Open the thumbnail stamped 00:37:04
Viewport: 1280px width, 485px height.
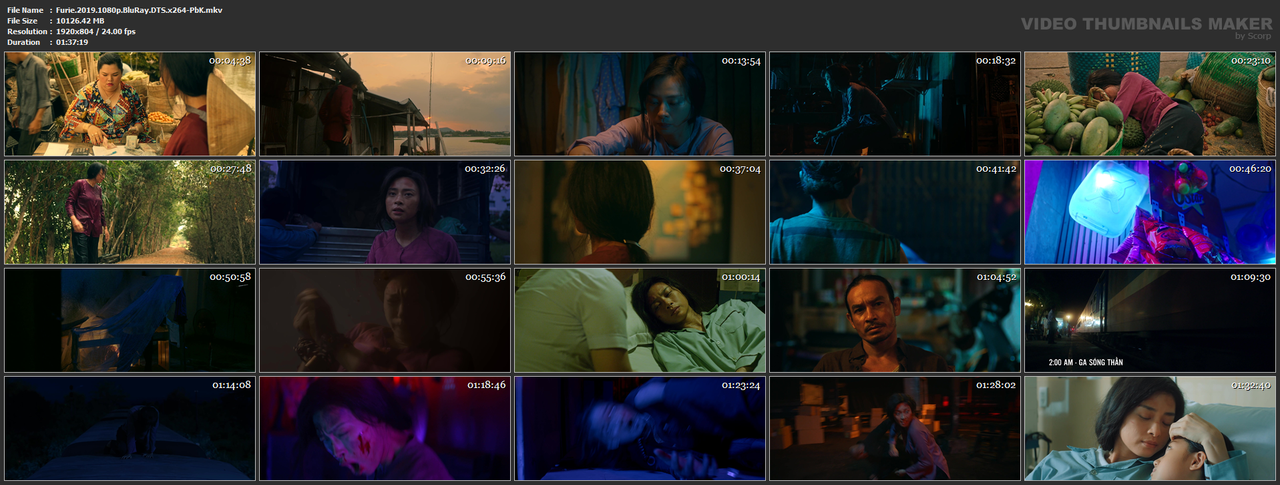640,212
